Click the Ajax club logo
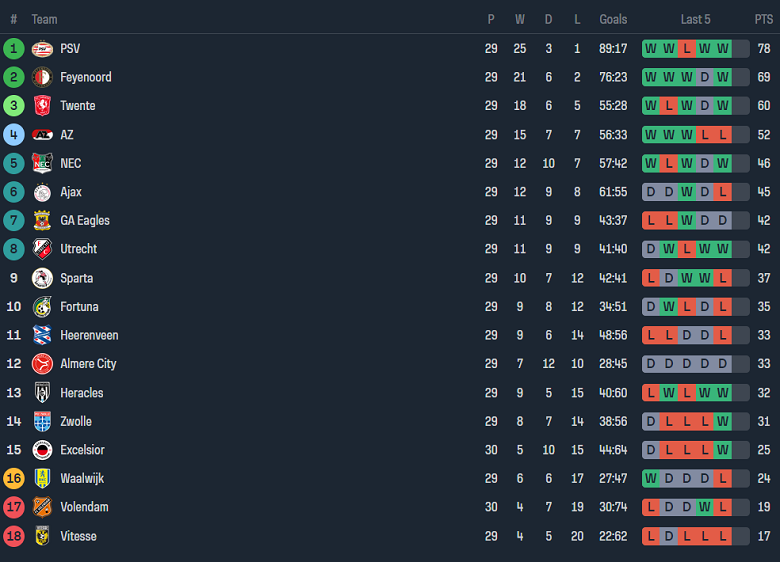Viewport: 780px width, 562px height. pyautogui.click(x=42, y=192)
